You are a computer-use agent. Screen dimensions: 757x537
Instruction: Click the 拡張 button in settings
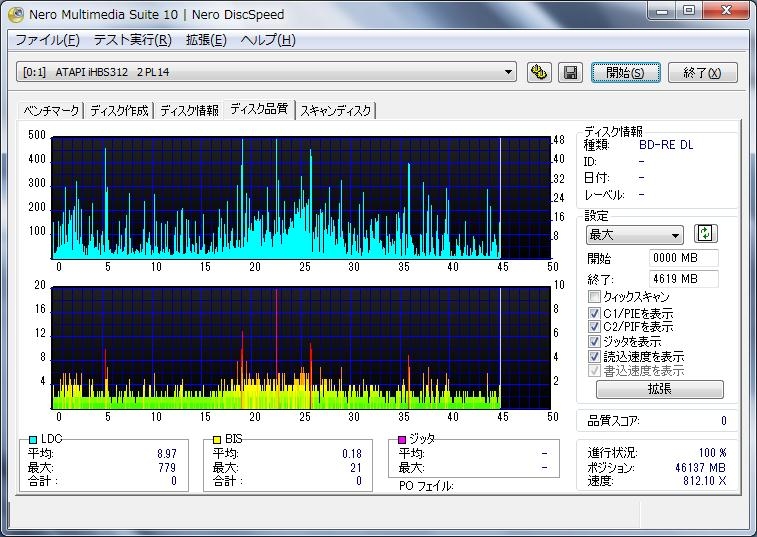click(659, 389)
